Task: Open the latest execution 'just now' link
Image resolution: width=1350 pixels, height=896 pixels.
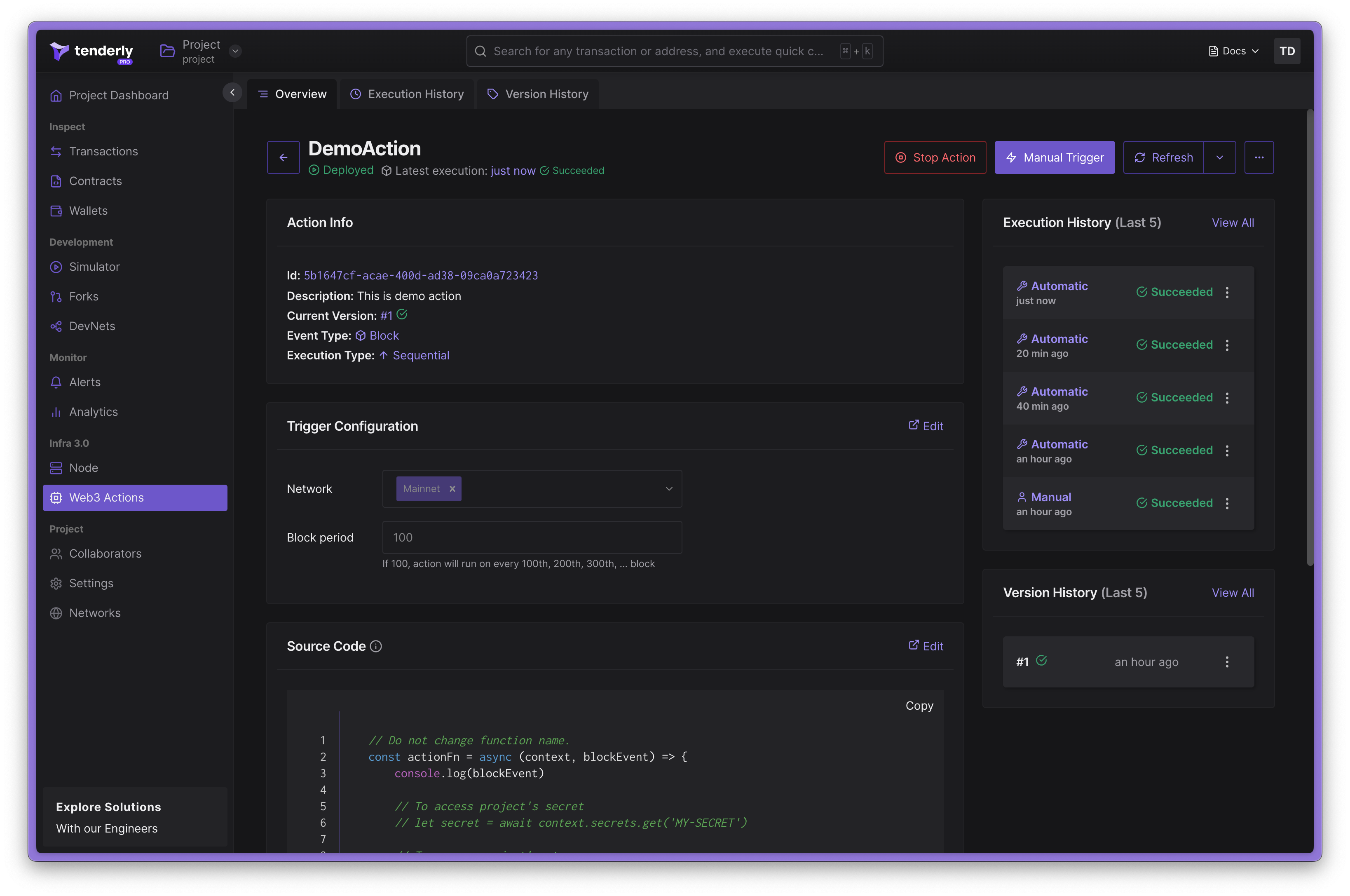Action: (x=513, y=171)
